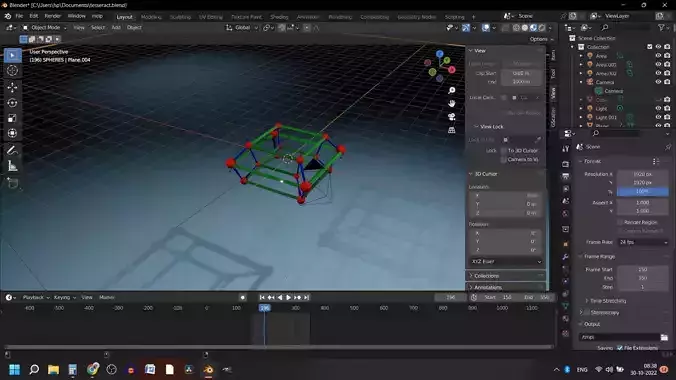Switch to solid viewport shading

[525, 28]
